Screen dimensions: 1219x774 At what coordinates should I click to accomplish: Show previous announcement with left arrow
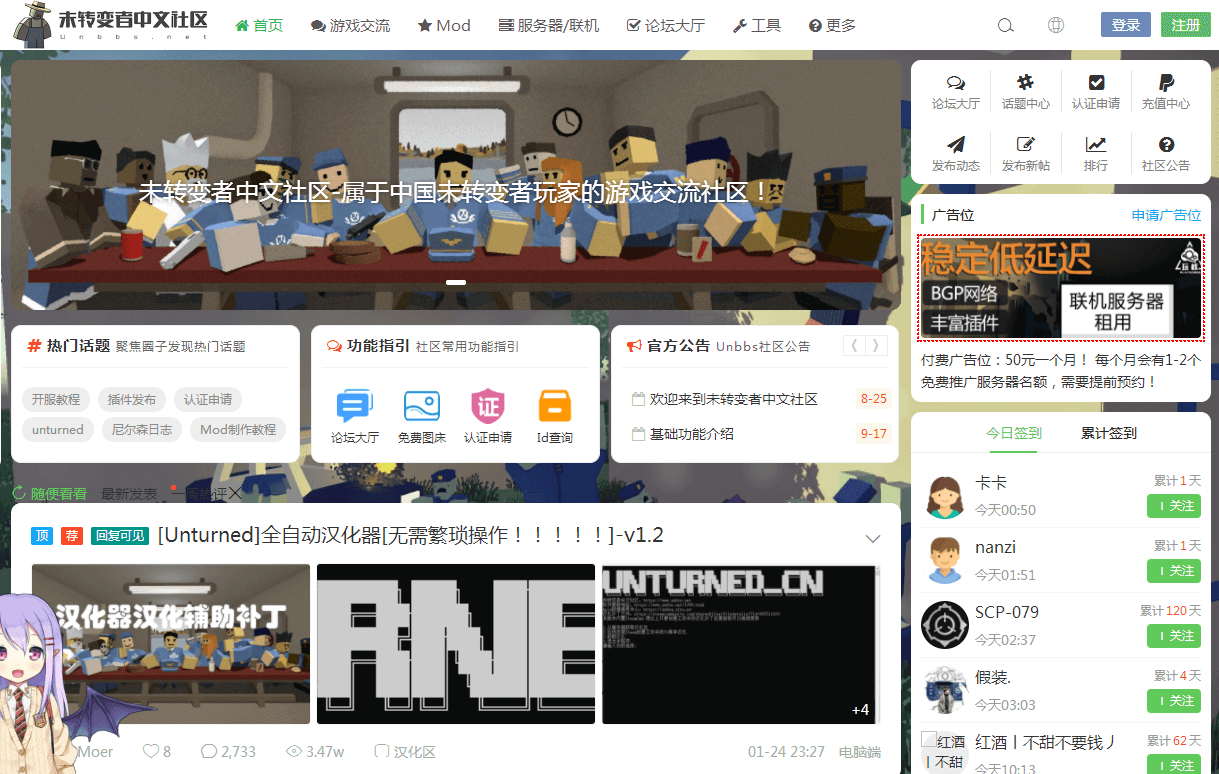coord(855,345)
